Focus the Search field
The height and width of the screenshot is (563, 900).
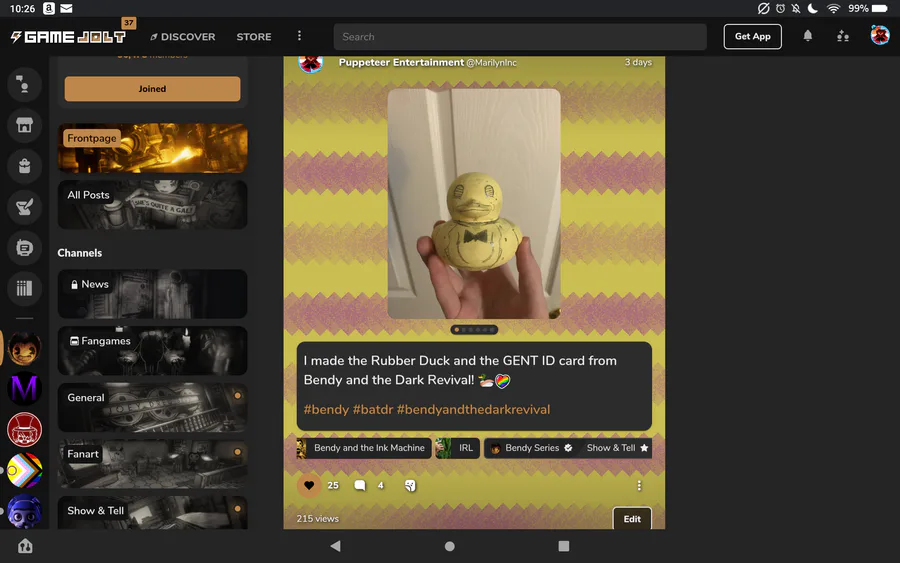pos(520,37)
